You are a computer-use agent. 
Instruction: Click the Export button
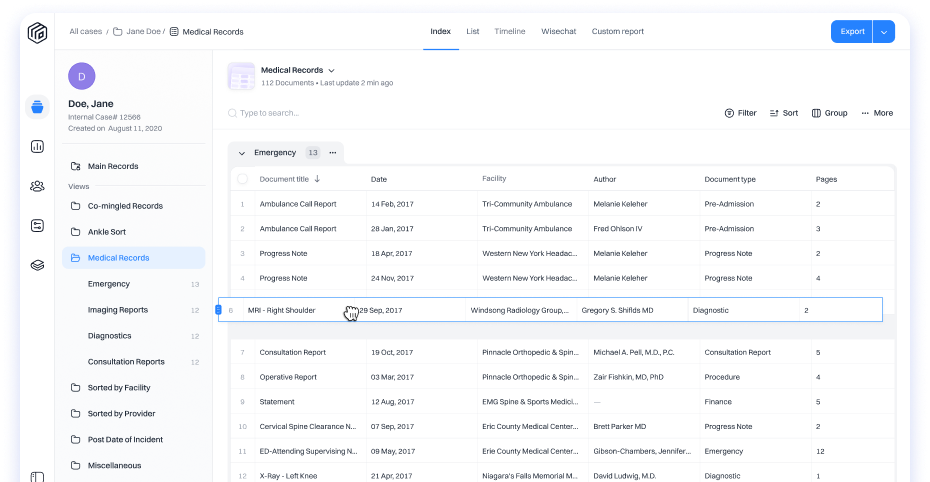(852, 32)
